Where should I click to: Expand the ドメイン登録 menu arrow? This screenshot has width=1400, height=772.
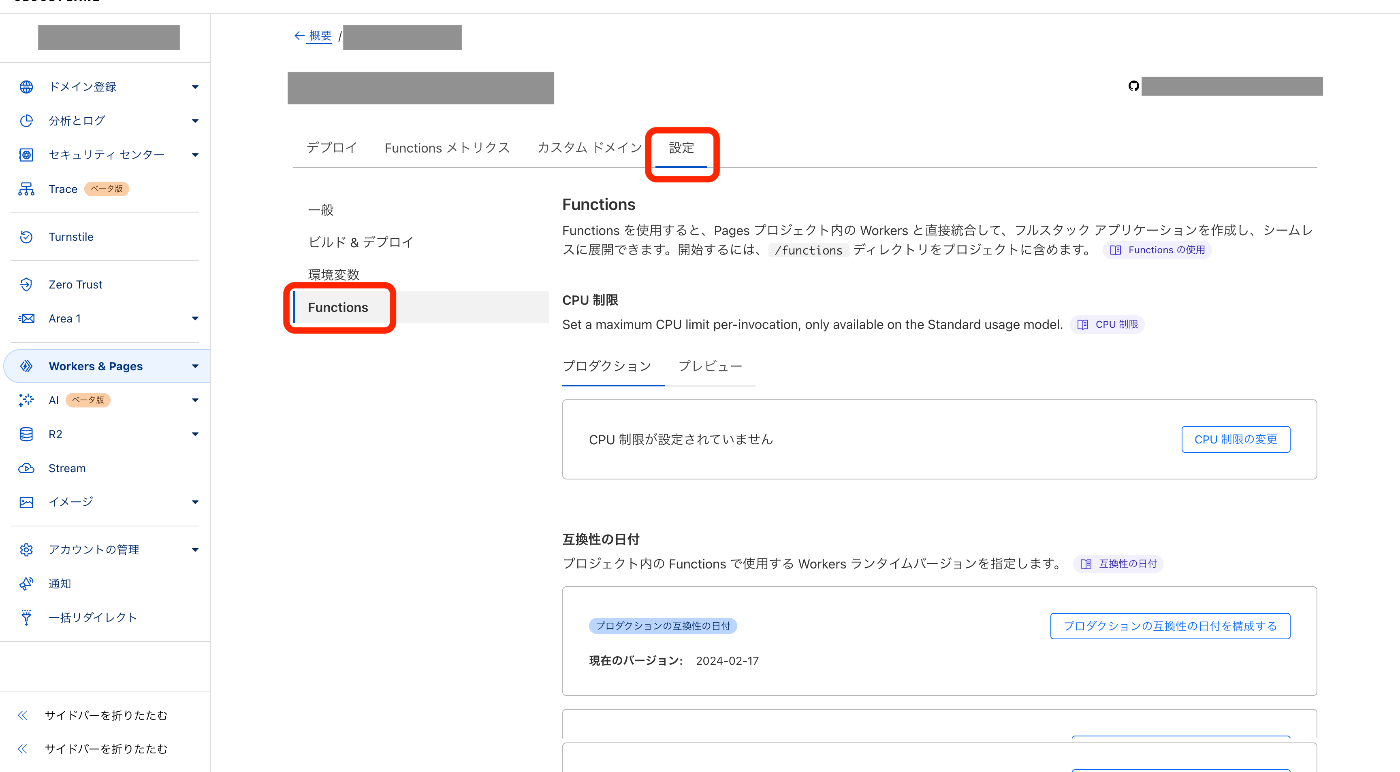click(195, 87)
